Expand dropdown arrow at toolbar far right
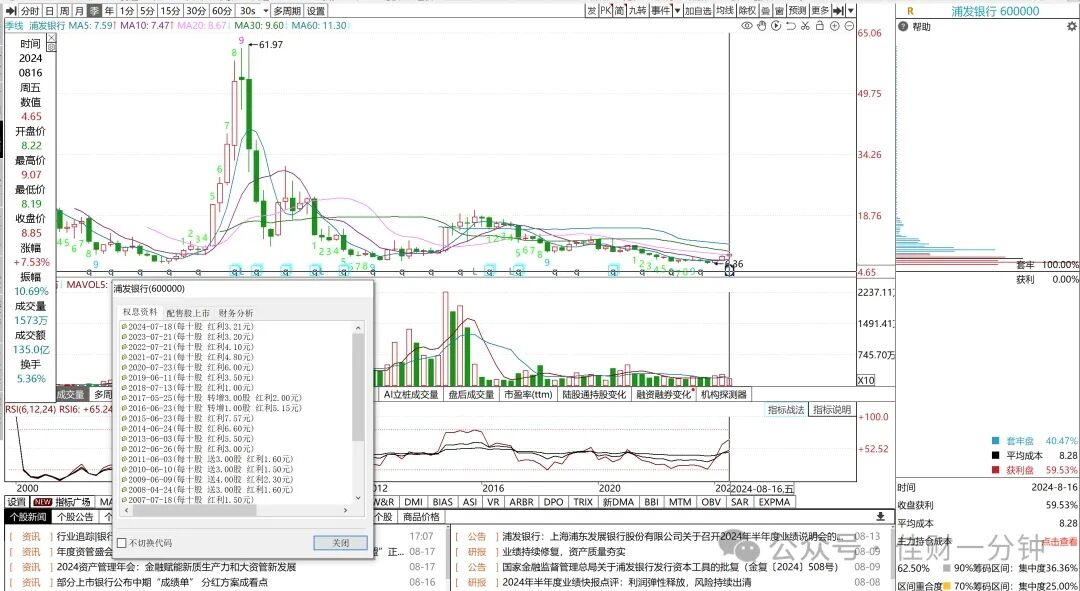Image resolution: width=1080 pixels, height=591 pixels. pos(851,11)
